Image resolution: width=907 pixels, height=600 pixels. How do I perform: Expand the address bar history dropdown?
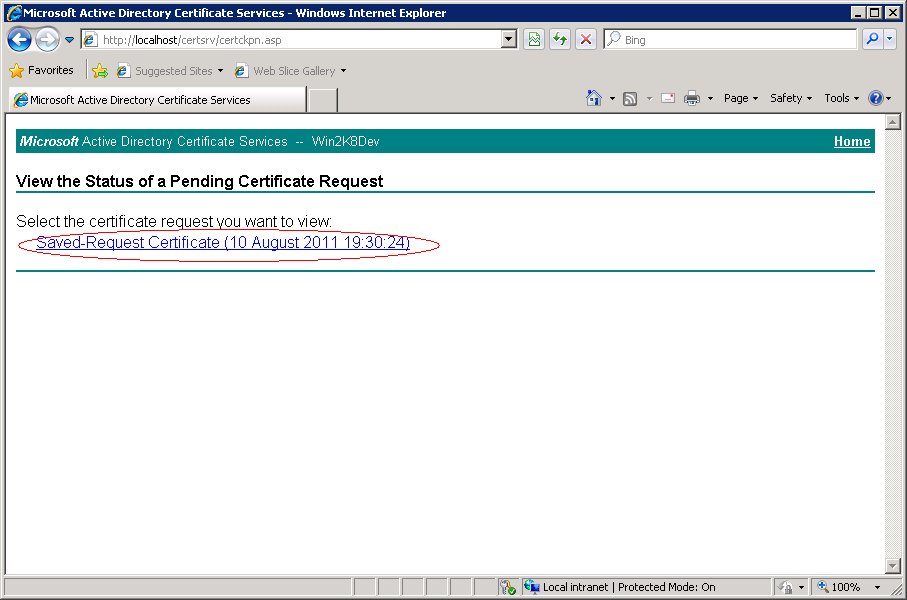(509, 39)
